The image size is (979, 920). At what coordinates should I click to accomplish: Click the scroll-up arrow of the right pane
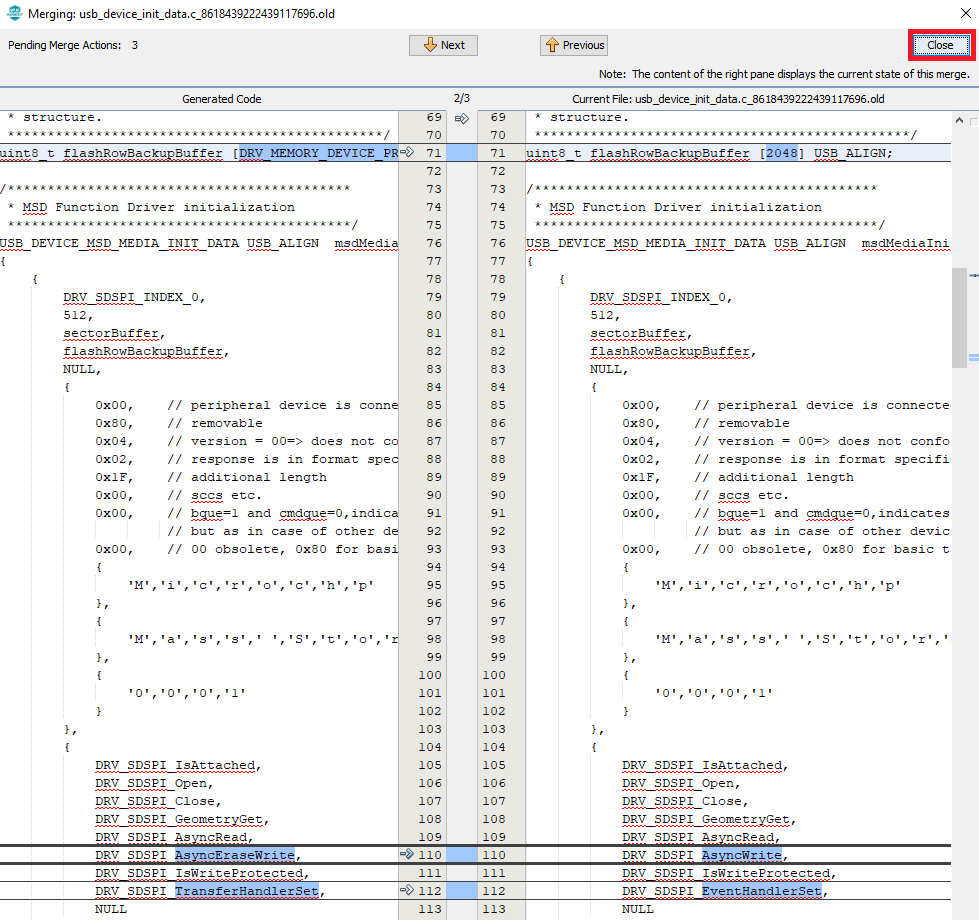[x=960, y=122]
